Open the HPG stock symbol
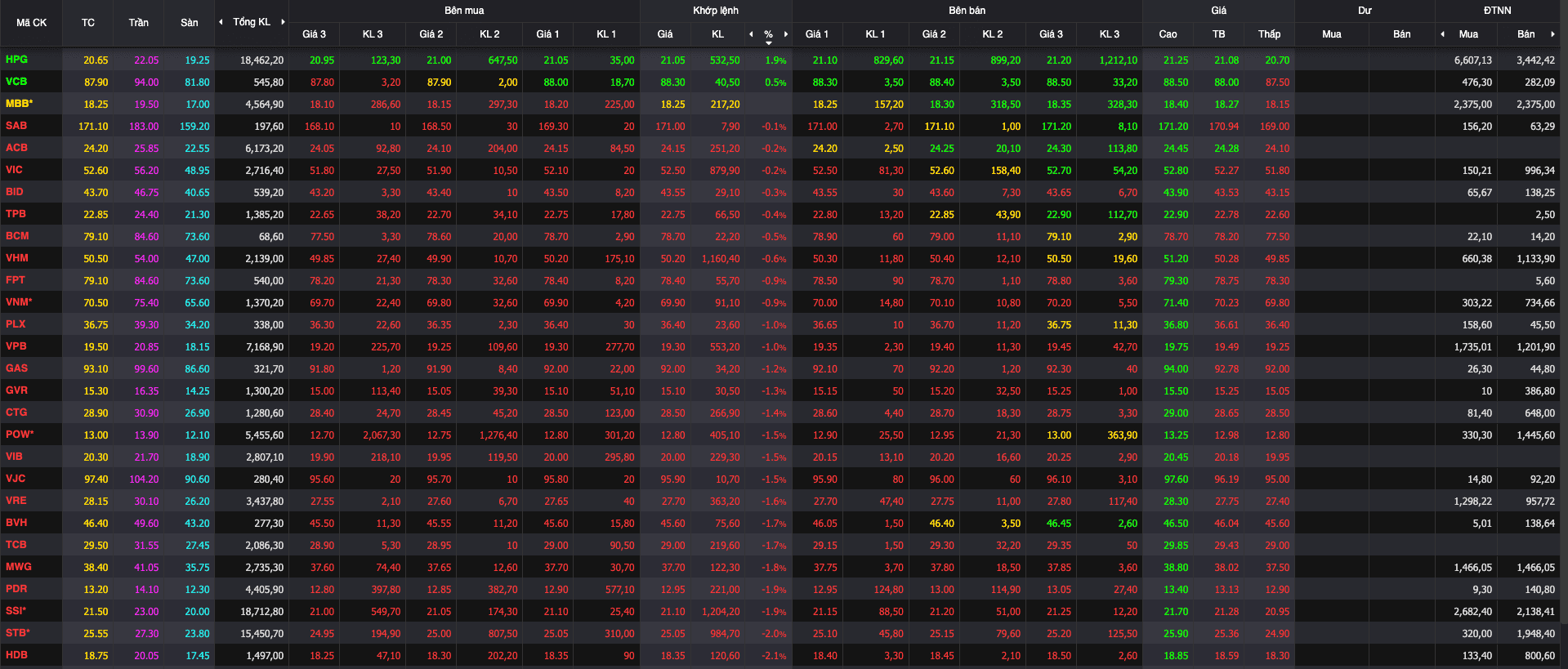The image size is (1568, 669). [16, 60]
